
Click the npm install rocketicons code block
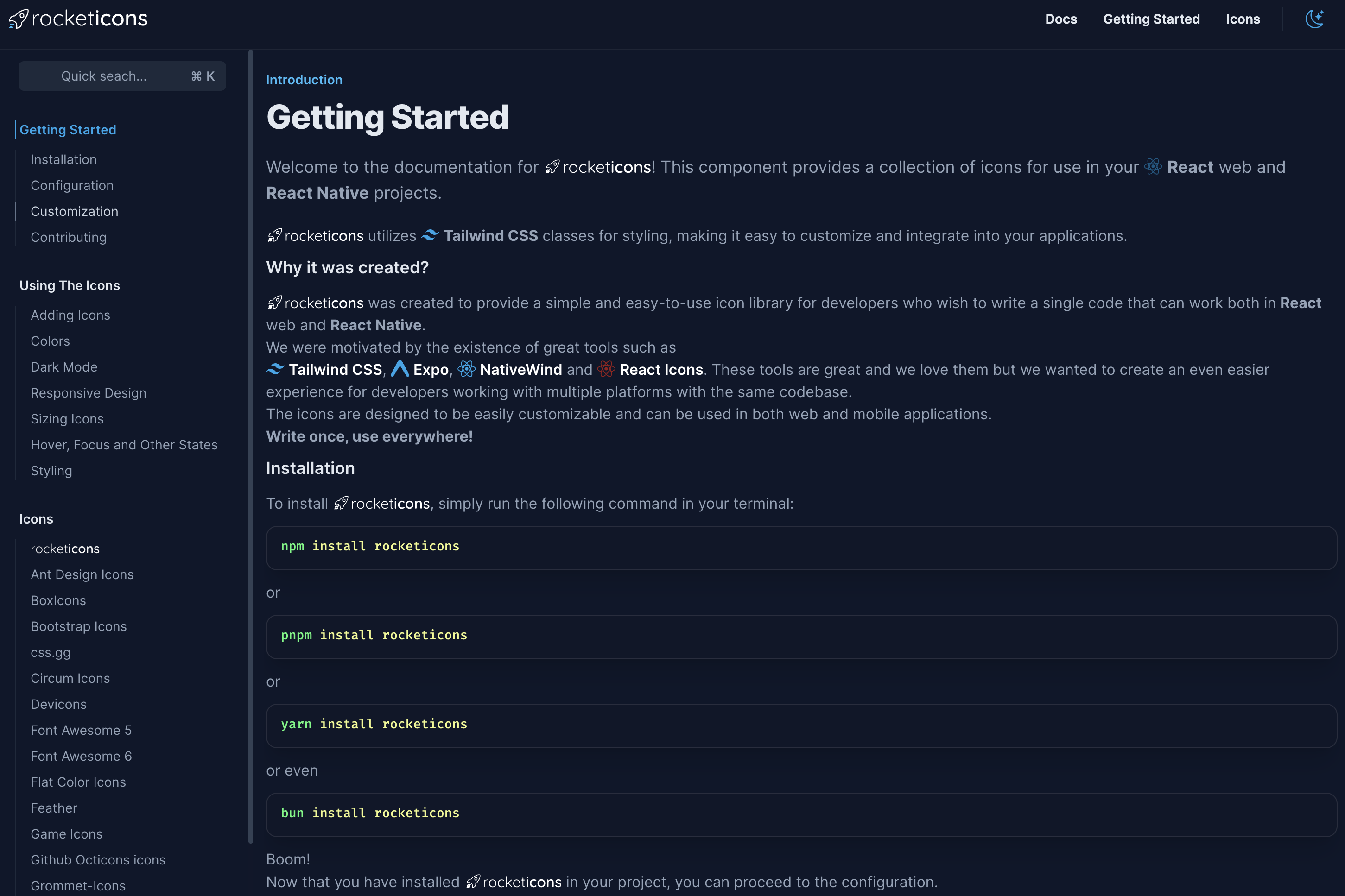click(801, 548)
